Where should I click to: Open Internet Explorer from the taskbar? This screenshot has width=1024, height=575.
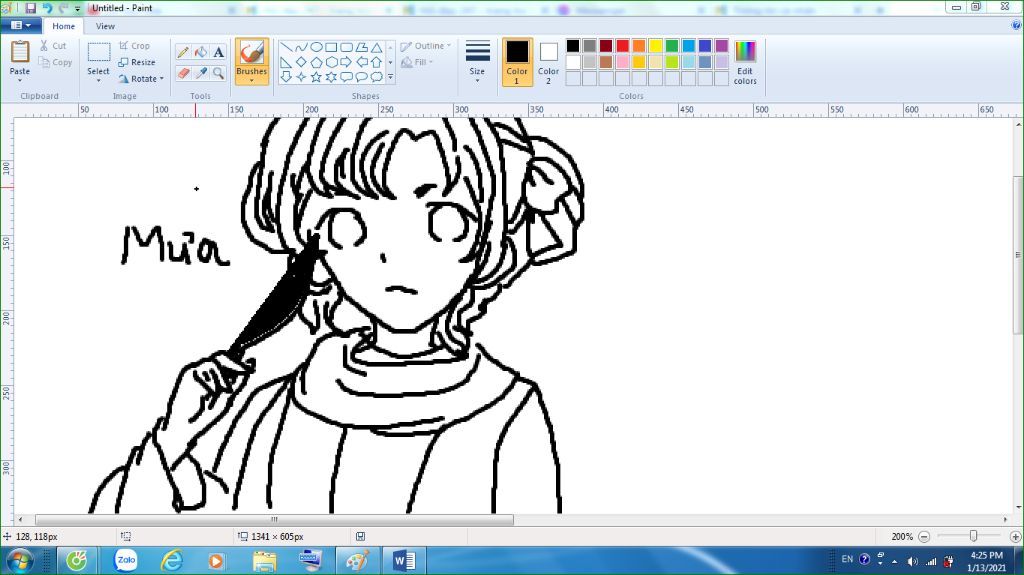coord(172,560)
